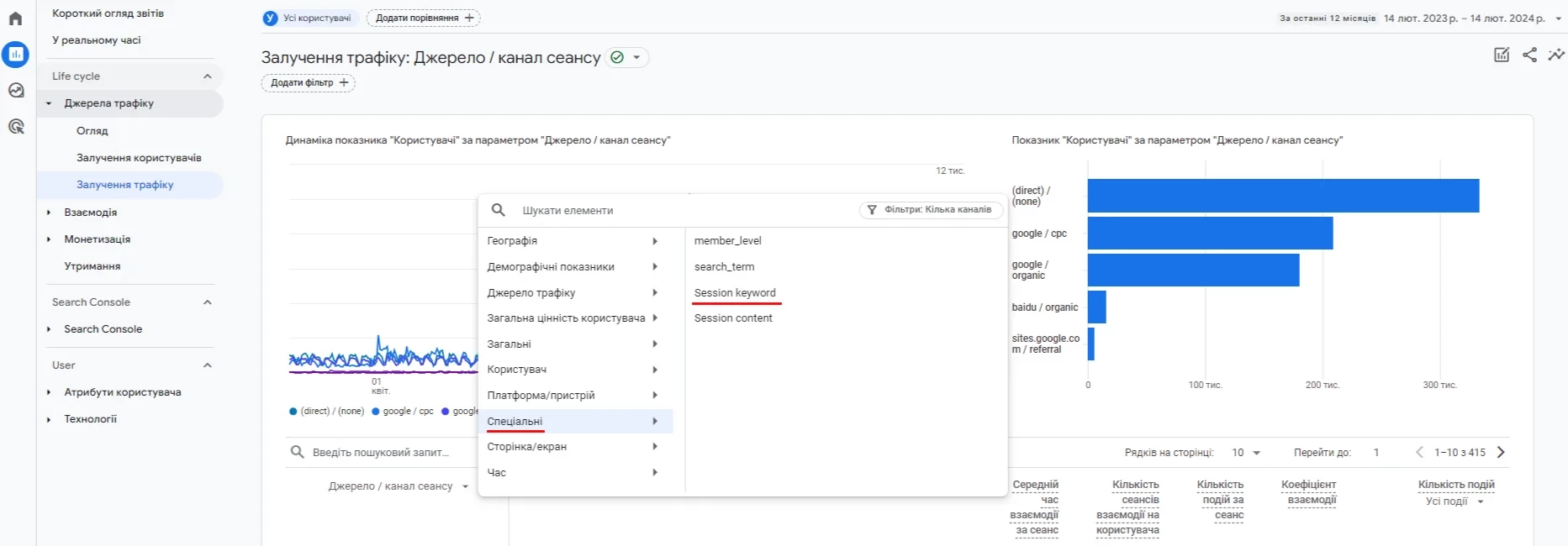Open the Advertising icon in left rail
Screen dimensions: 1568x546
click(x=15, y=127)
